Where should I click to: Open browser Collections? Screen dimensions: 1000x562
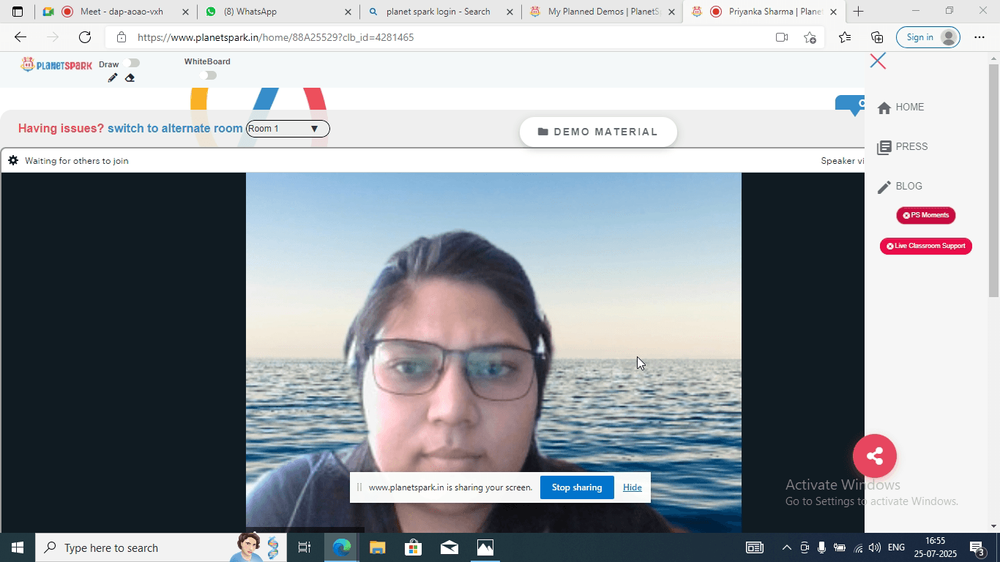click(878, 37)
